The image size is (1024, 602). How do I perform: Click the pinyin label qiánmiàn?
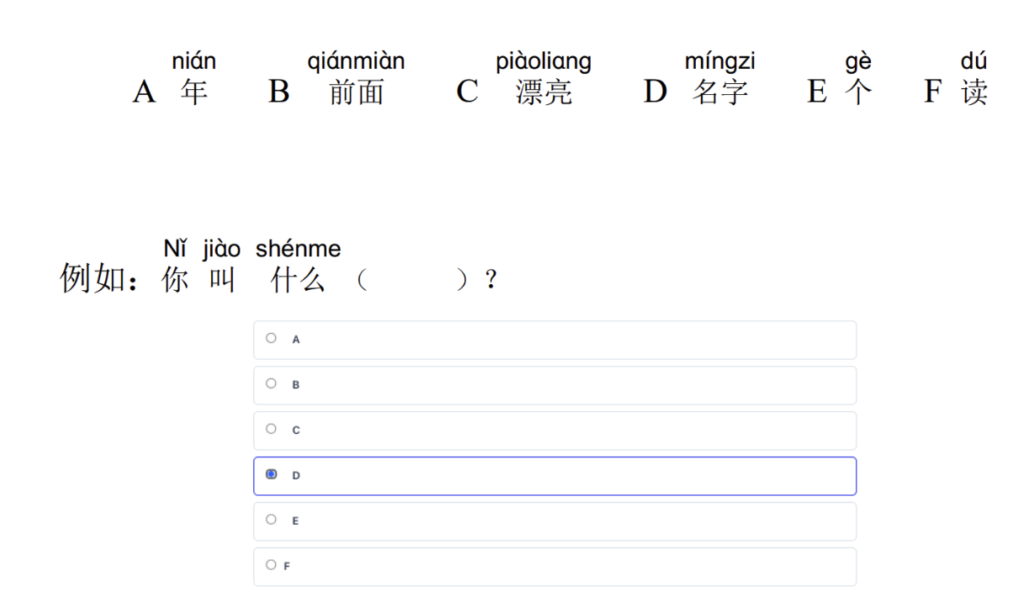pyautogui.click(x=356, y=62)
